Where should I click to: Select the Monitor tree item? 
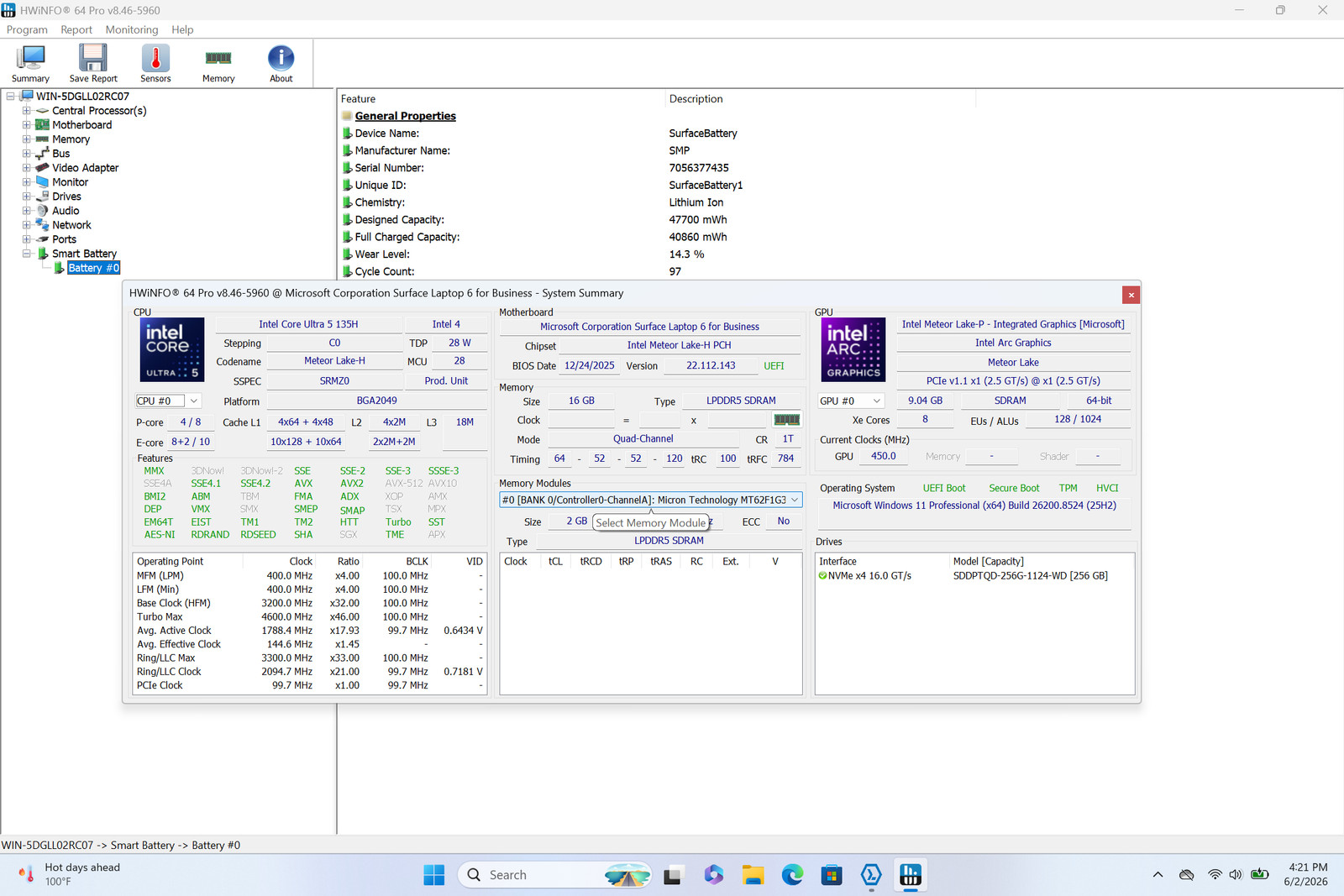tap(70, 182)
